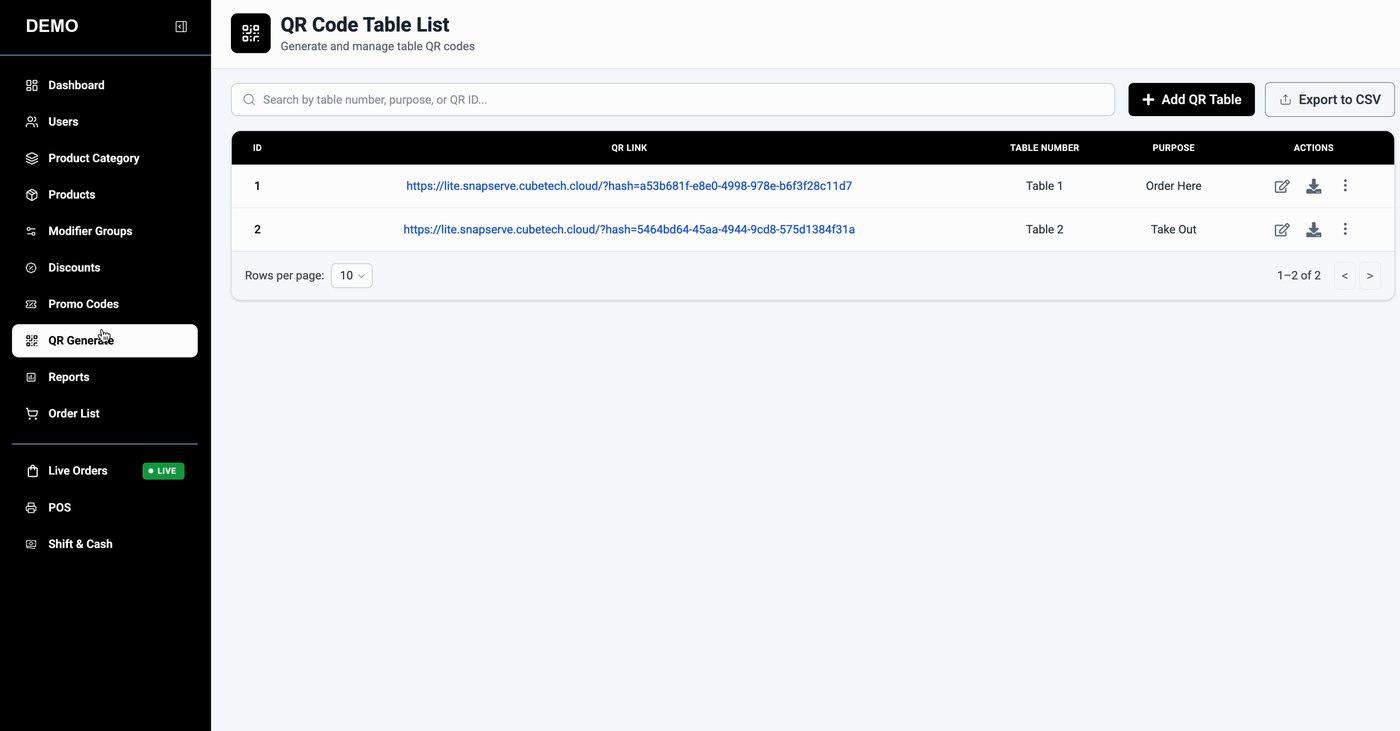Screen dimensions: 1400x731
Task: Click the Take Out purpose cell
Action: 1174,230
